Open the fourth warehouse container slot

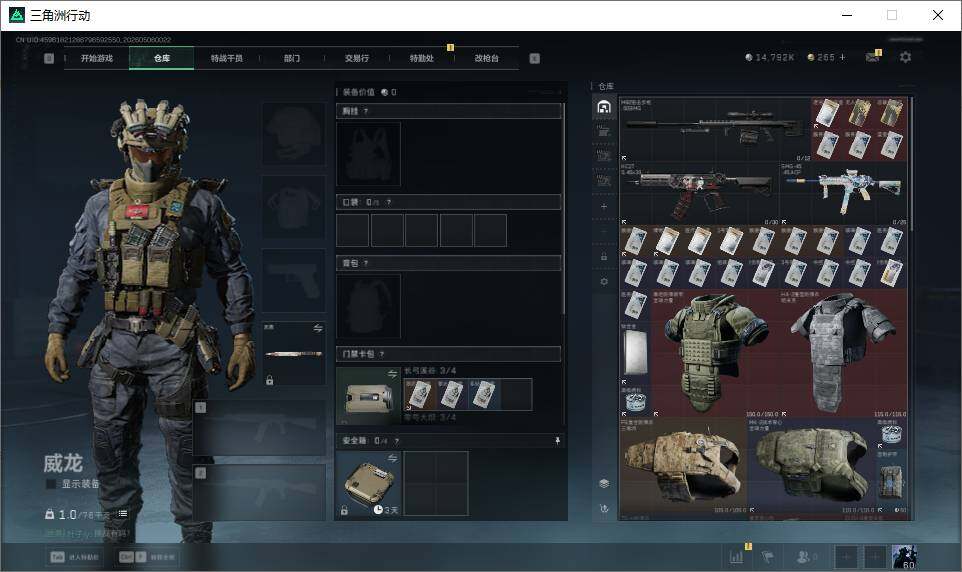[604, 180]
